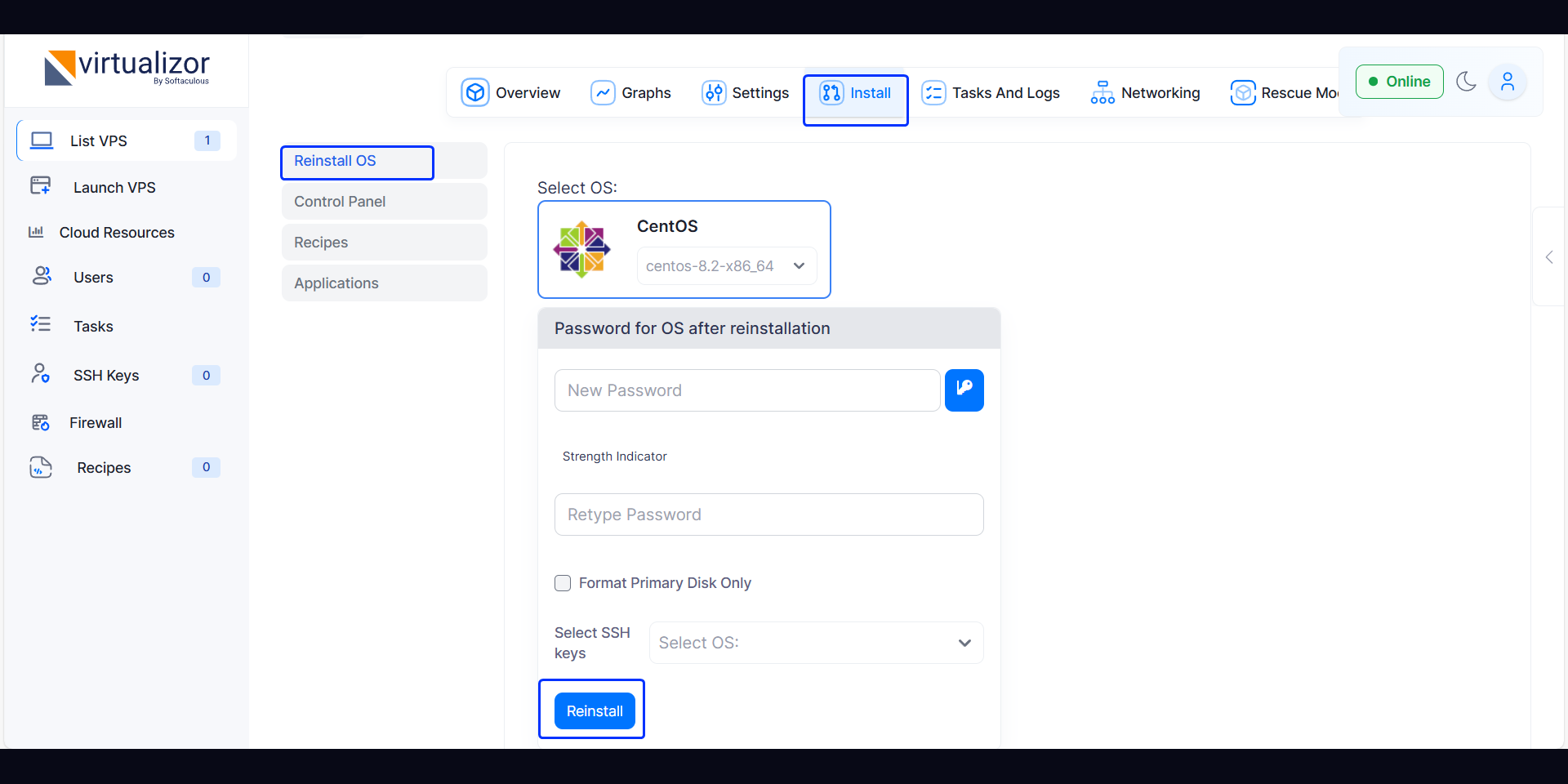Open Tasks in the sidebar
The image size is (1568, 784).
point(93,326)
